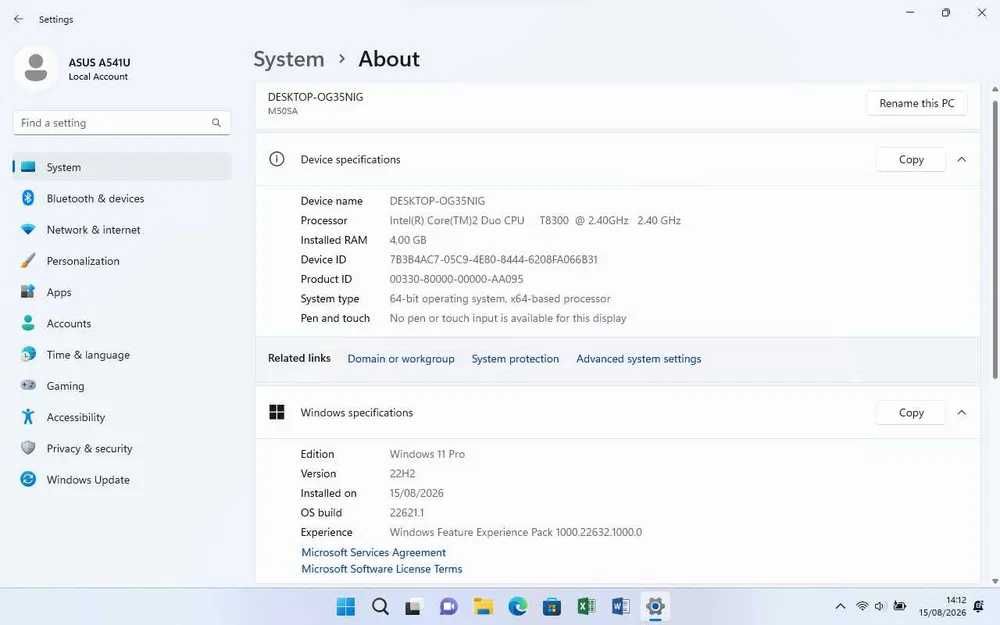This screenshot has height=625, width=1000.
Task: Open Microsoft Services Agreement link
Action: pyautogui.click(x=373, y=552)
